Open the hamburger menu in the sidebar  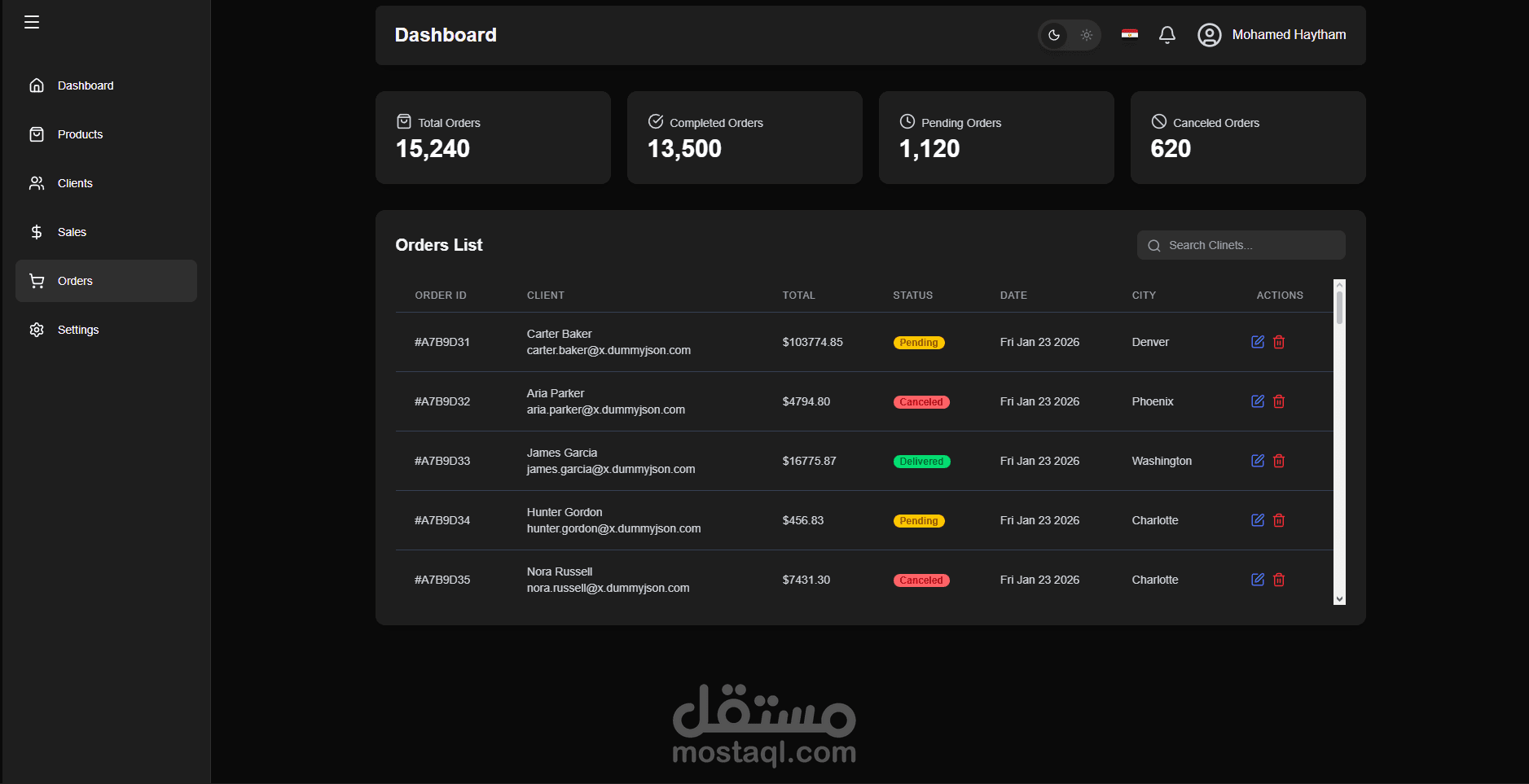tap(32, 22)
